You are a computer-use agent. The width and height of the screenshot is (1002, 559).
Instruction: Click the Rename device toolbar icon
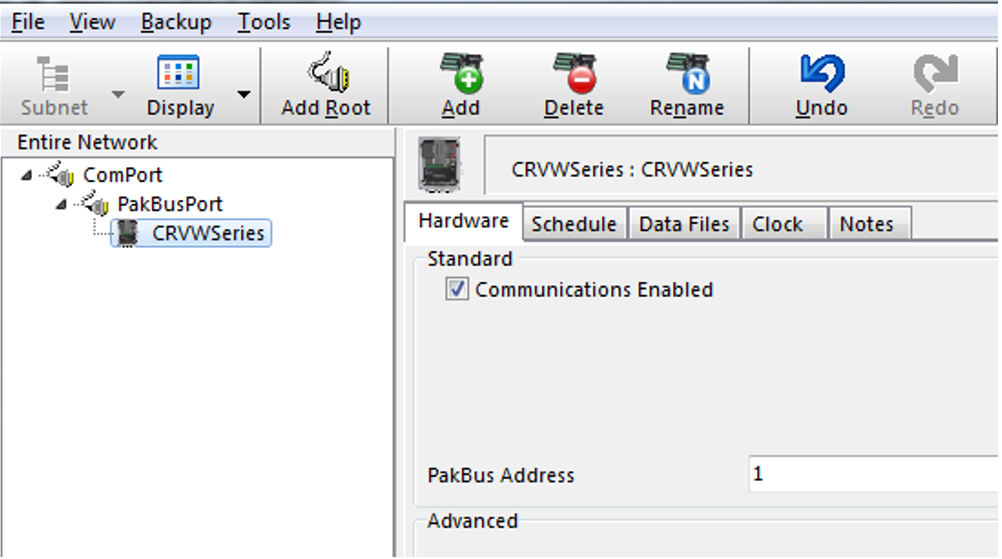[687, 74]
